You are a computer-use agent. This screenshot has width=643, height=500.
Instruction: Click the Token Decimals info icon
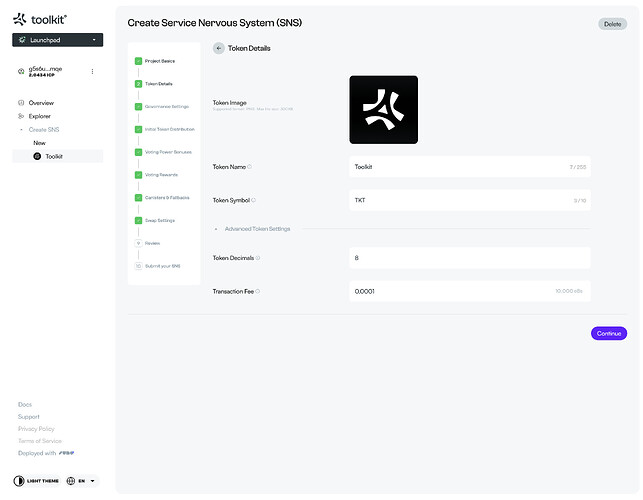click(x=258, y=258)
